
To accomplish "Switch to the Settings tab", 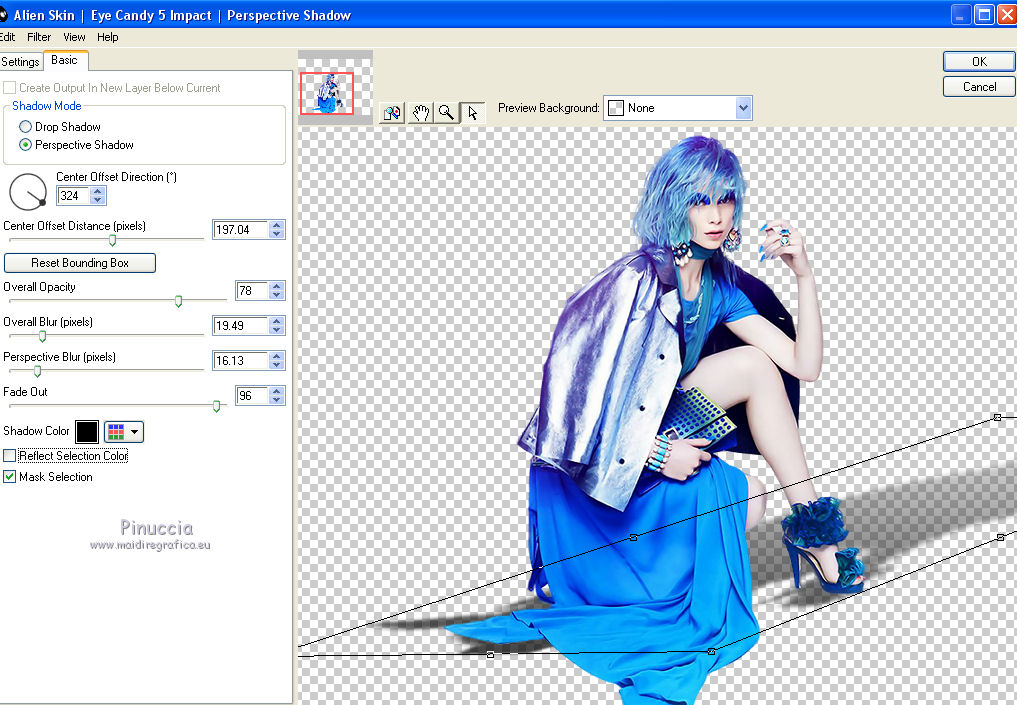I will click(21, 62).
